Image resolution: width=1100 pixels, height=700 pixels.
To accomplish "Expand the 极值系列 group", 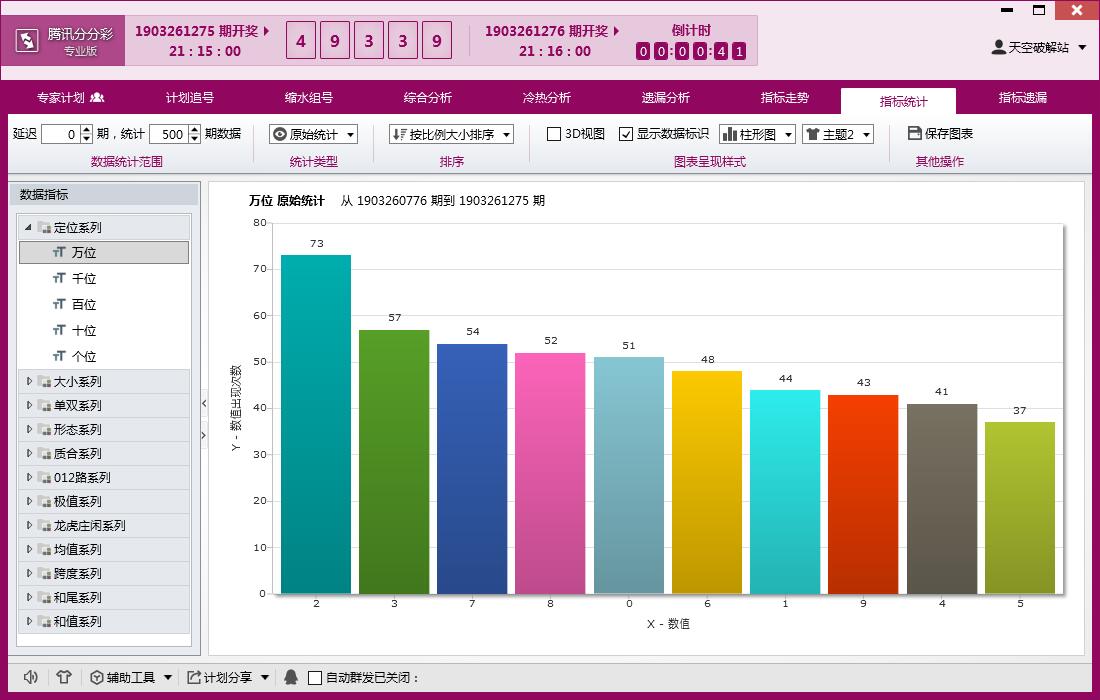I will click(29, 502).
